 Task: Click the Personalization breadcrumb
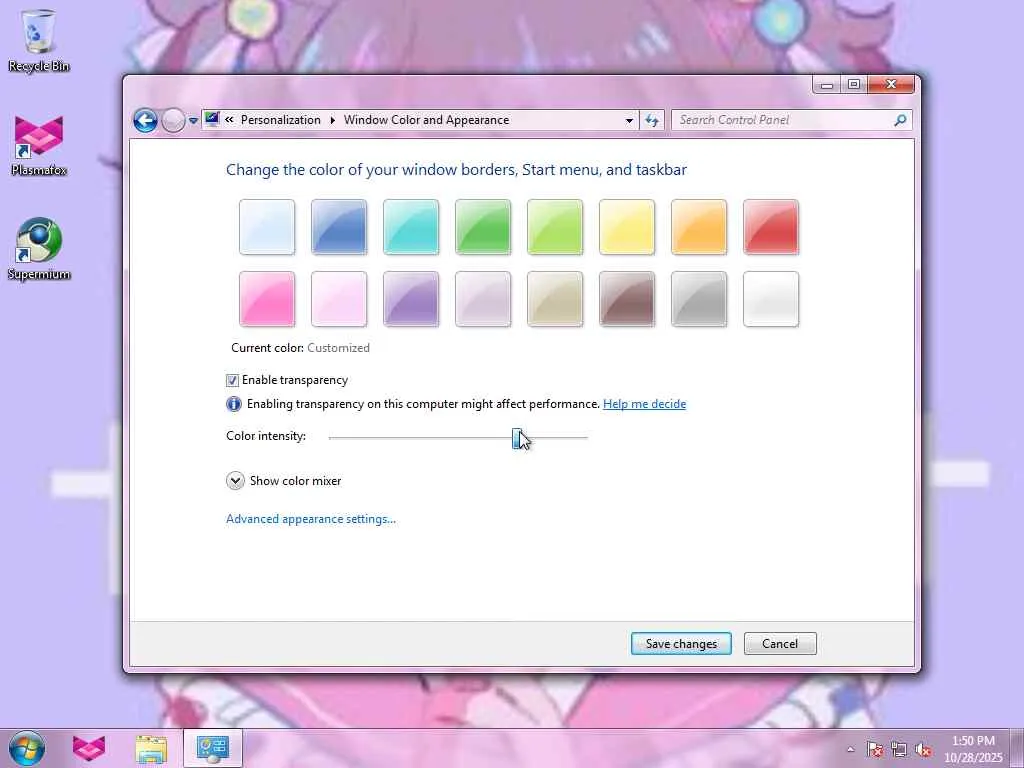coord(280,120)
